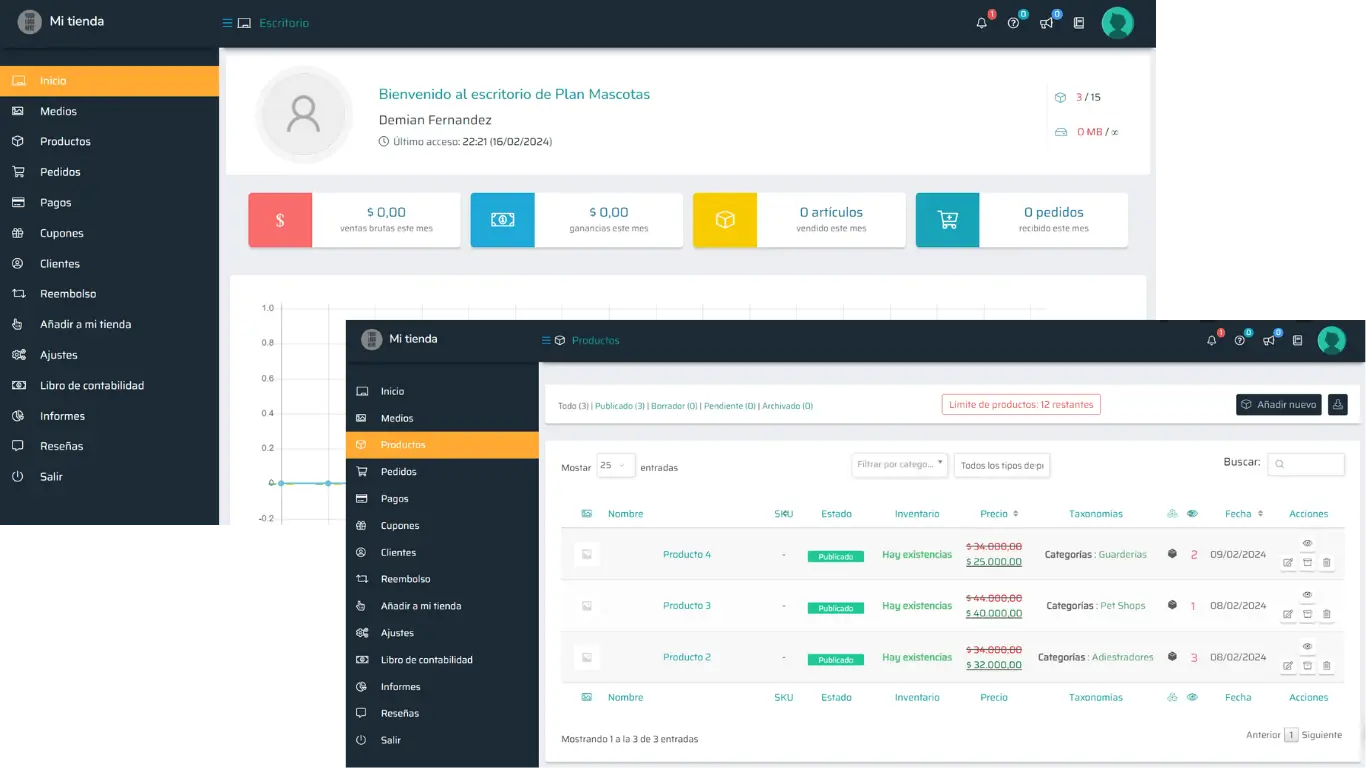Open Filtrar por categoría dropdown
This screenshot has height=768, width=1366.
pos(900,464)
